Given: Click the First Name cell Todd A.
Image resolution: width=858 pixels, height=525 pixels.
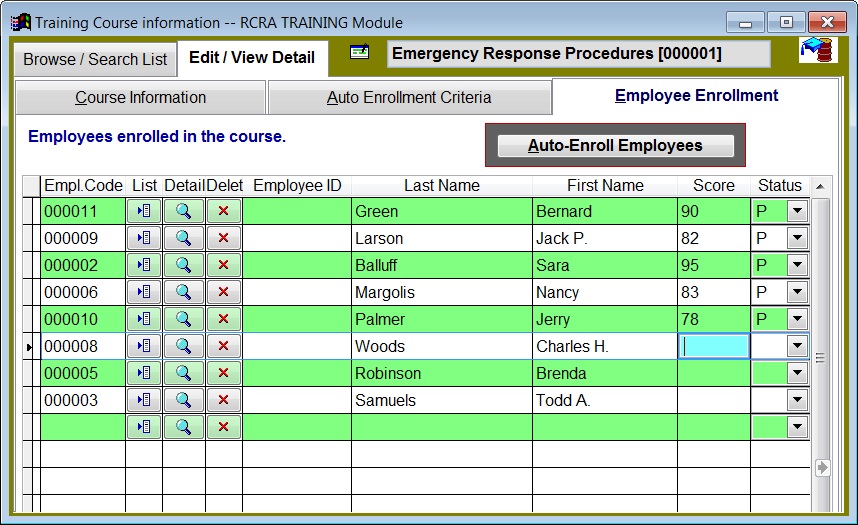Looking at the screenshot, I should point(605,400).
